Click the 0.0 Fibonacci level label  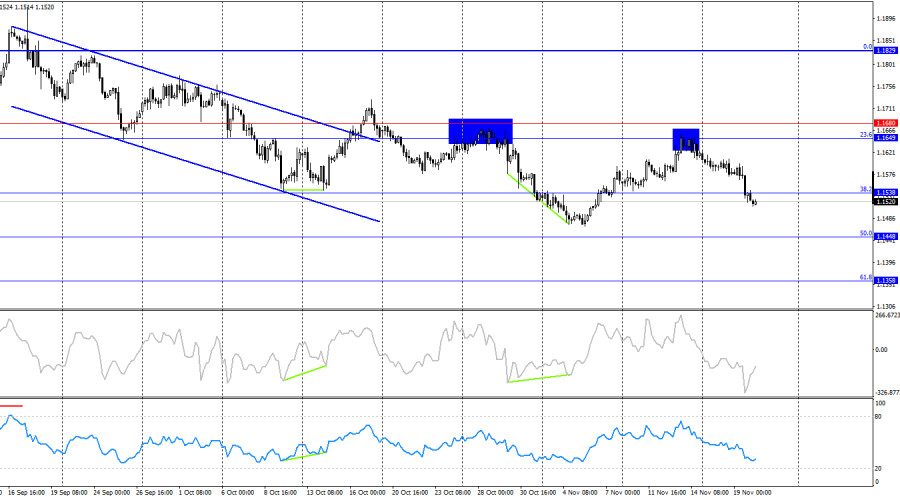[x=867, y=47]
